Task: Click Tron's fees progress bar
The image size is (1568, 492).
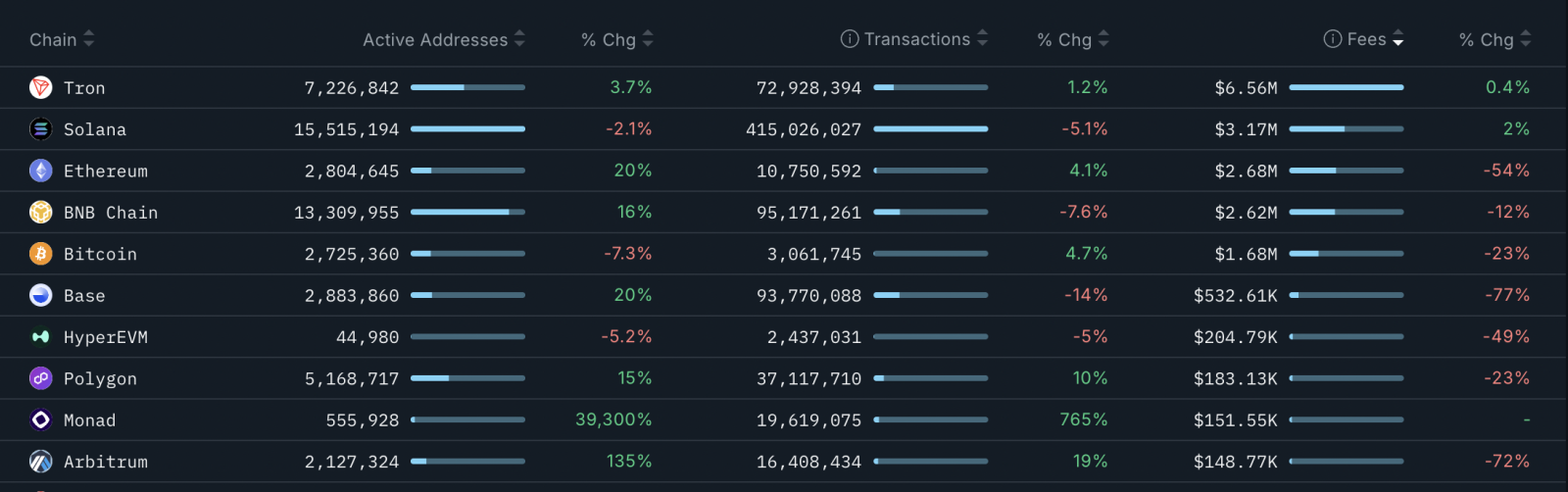Action: tap(1346, 88)
